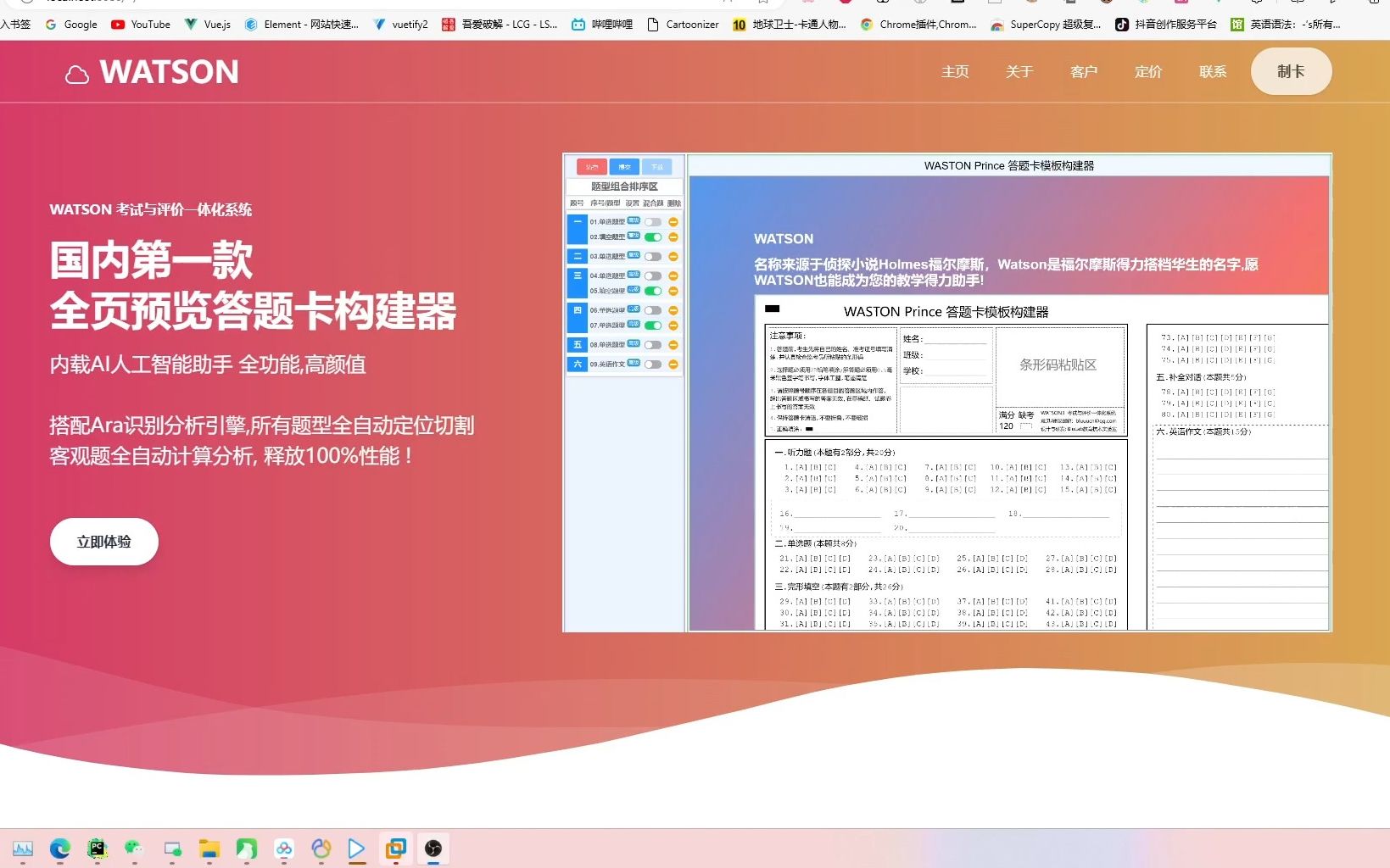Open the 联系 navigation item
Screen dimensions: 1390x868
pyautogui.click(x=1213, y=72)
